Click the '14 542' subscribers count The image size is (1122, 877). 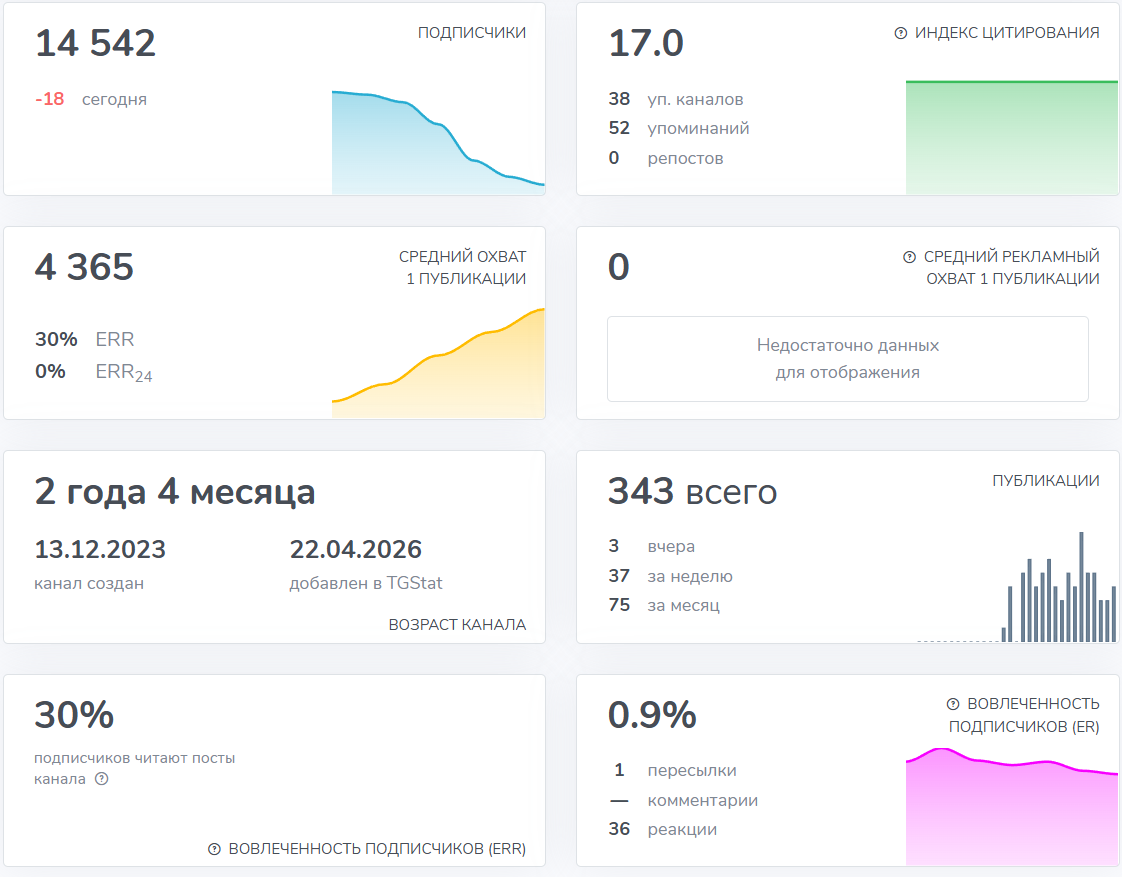click(95, 43)
